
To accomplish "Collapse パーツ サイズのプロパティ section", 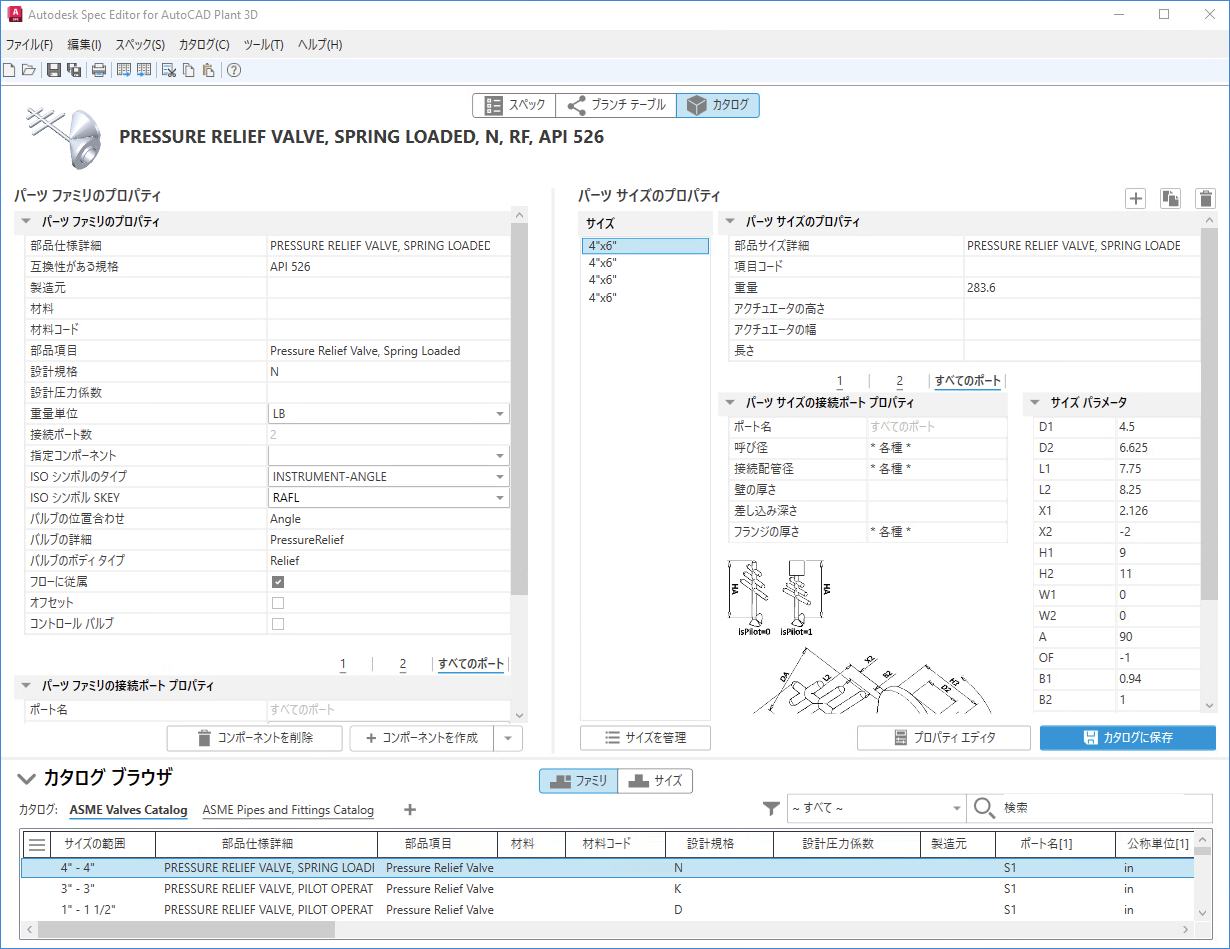I will [x=730, y=222].
